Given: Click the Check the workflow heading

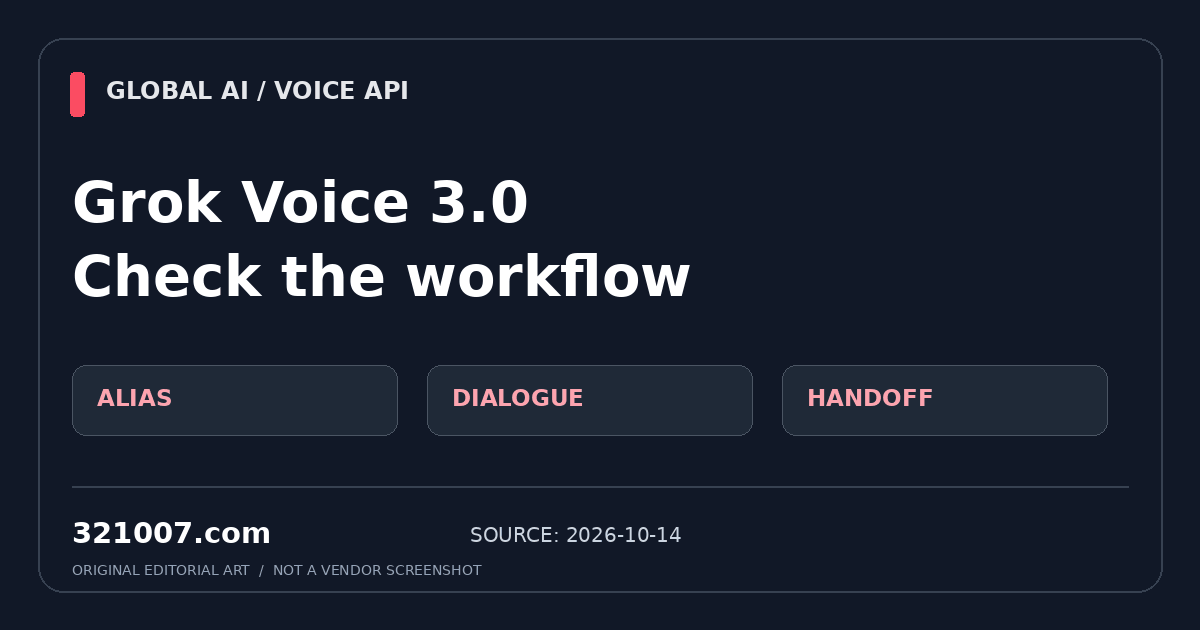Looking at the screenshot, I should 381,277.
